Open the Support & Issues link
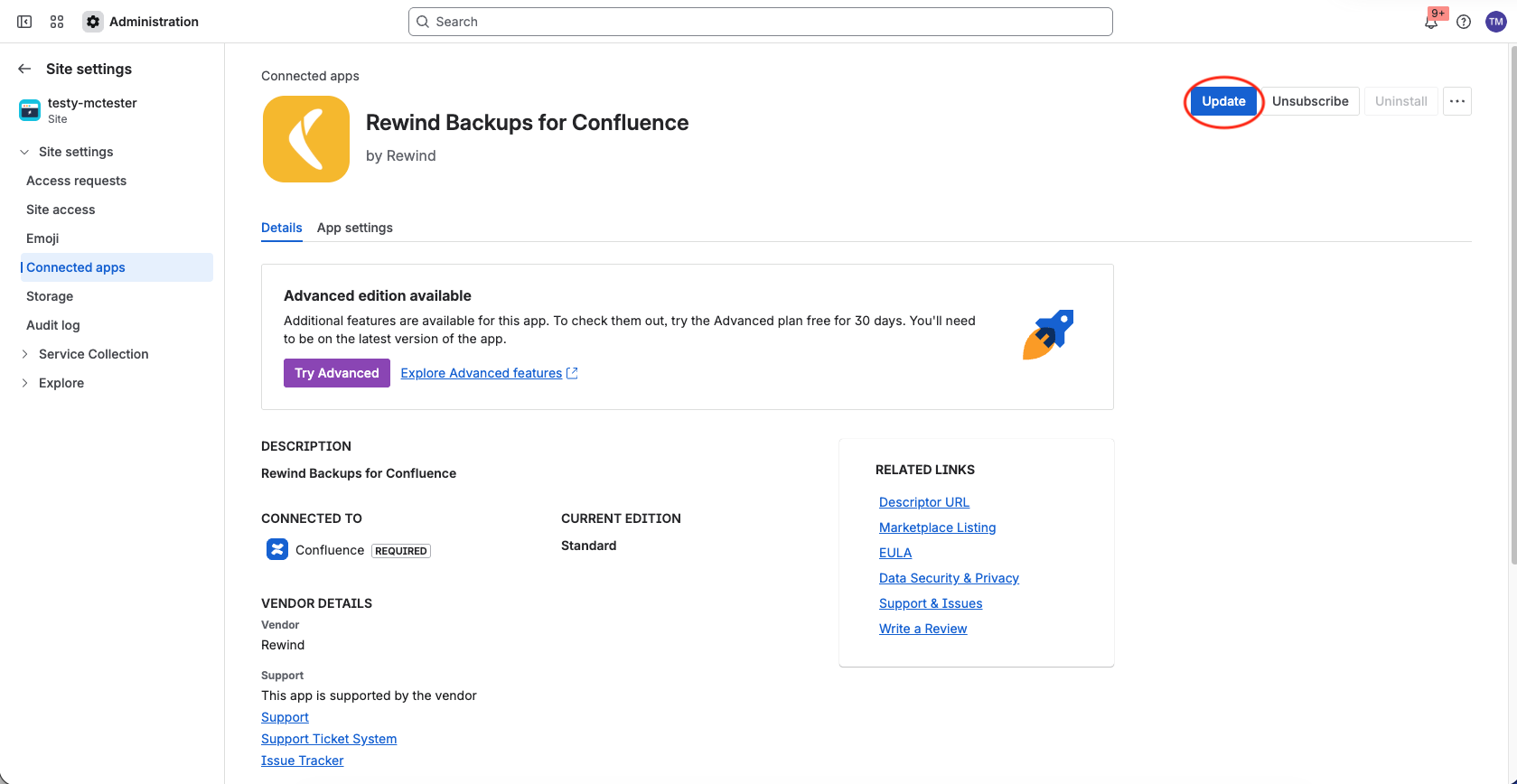Viewport: 1517px width, 784px height. click(931, 603)
